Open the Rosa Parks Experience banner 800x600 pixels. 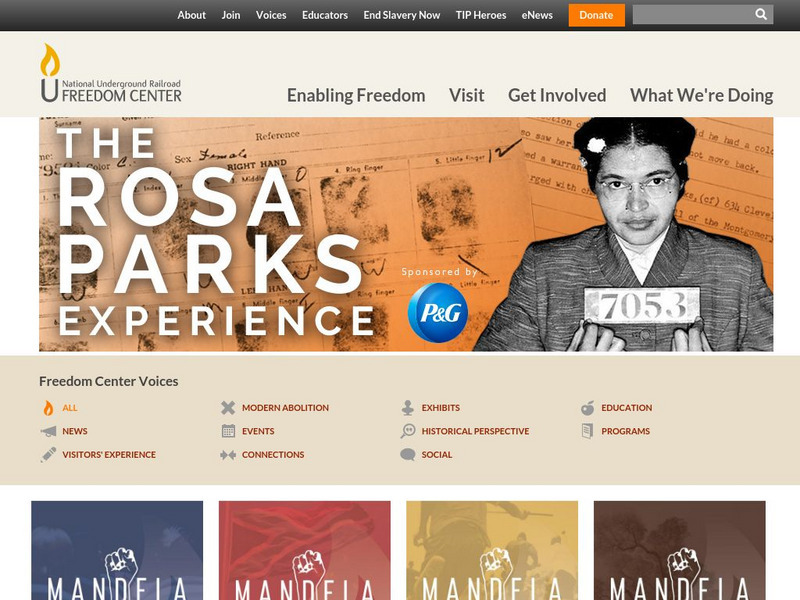pyautogui.click(x=406, y=234)
